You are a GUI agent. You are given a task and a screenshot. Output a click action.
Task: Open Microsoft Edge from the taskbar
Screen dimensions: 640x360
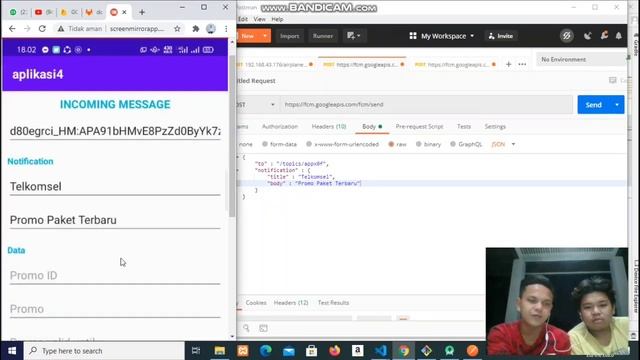tap(266, 351)
